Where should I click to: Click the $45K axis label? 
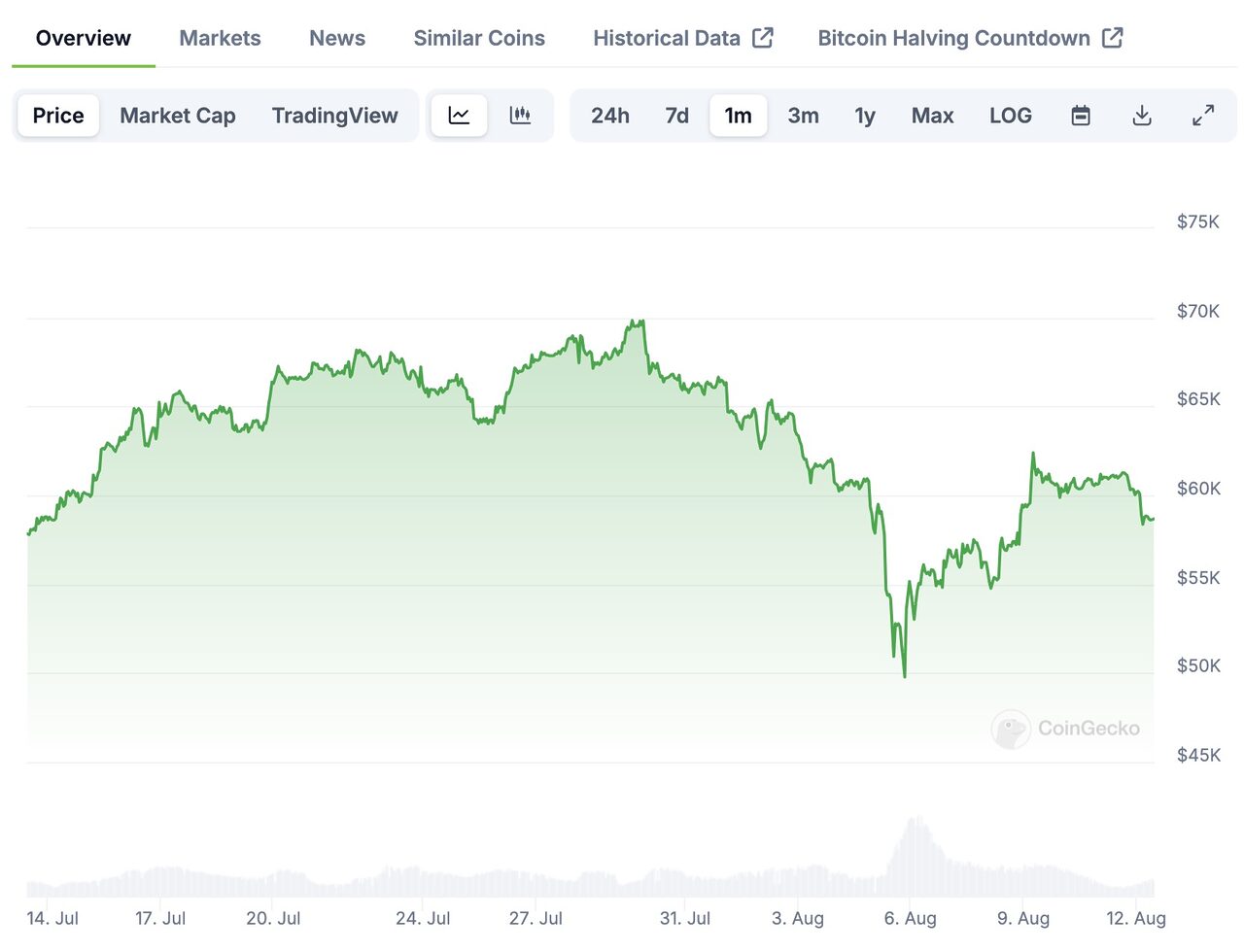tap(1198, 756)
